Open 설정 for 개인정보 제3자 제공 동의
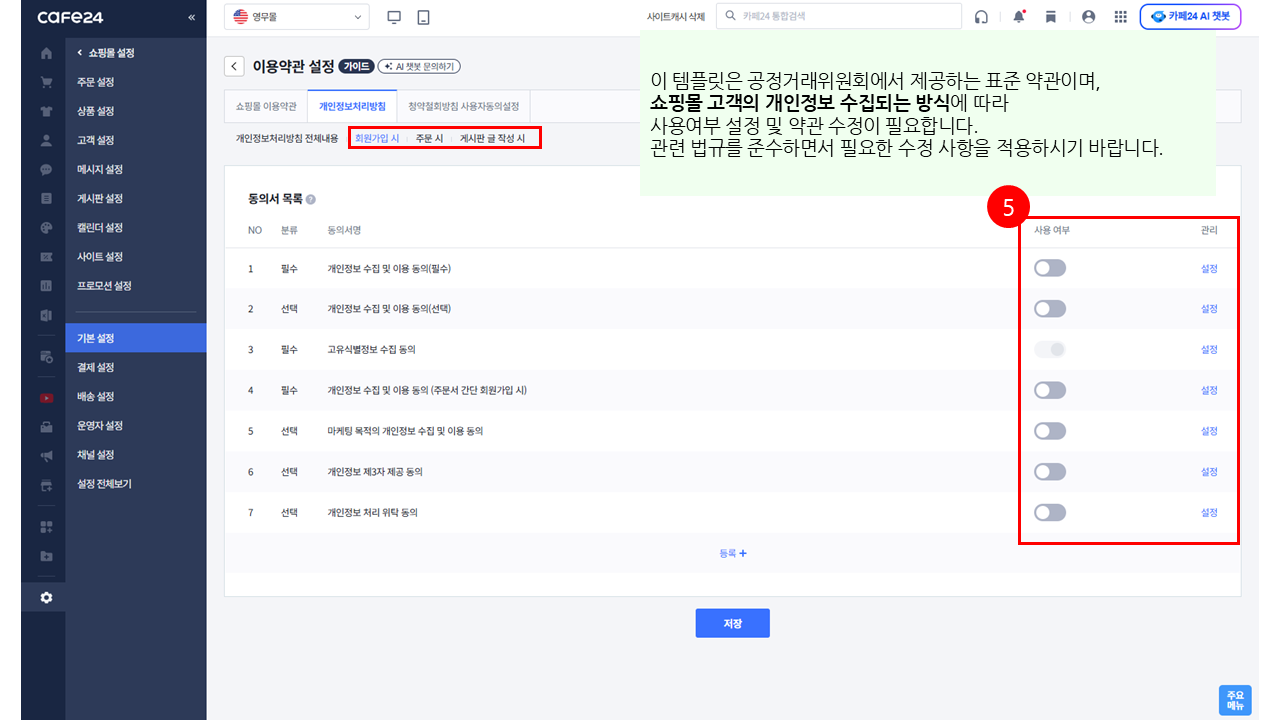The width and height of the screenshot is (1280, 720). [x=1209, y=472]
